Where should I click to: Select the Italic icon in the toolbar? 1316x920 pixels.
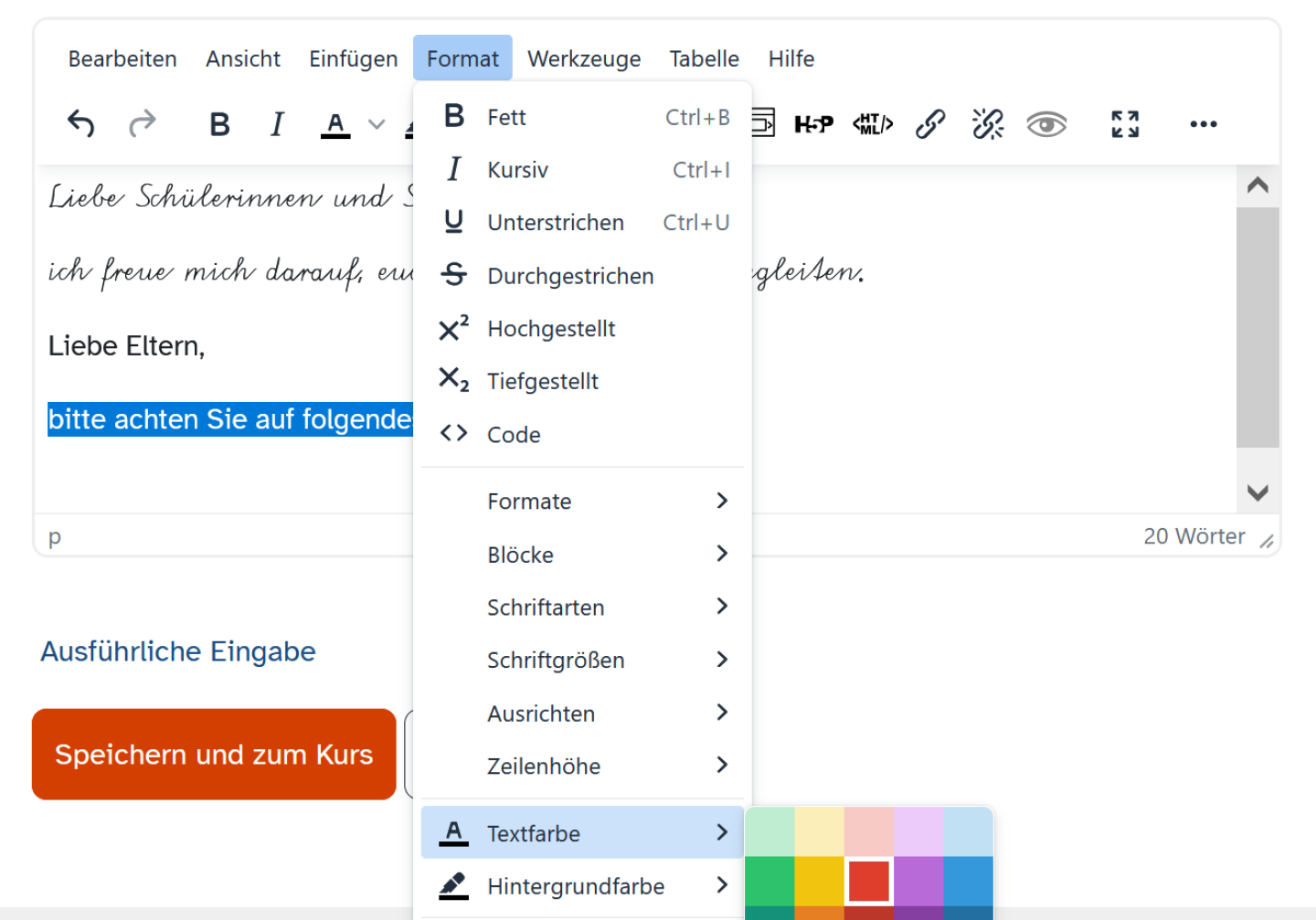(x=276, y=123)
